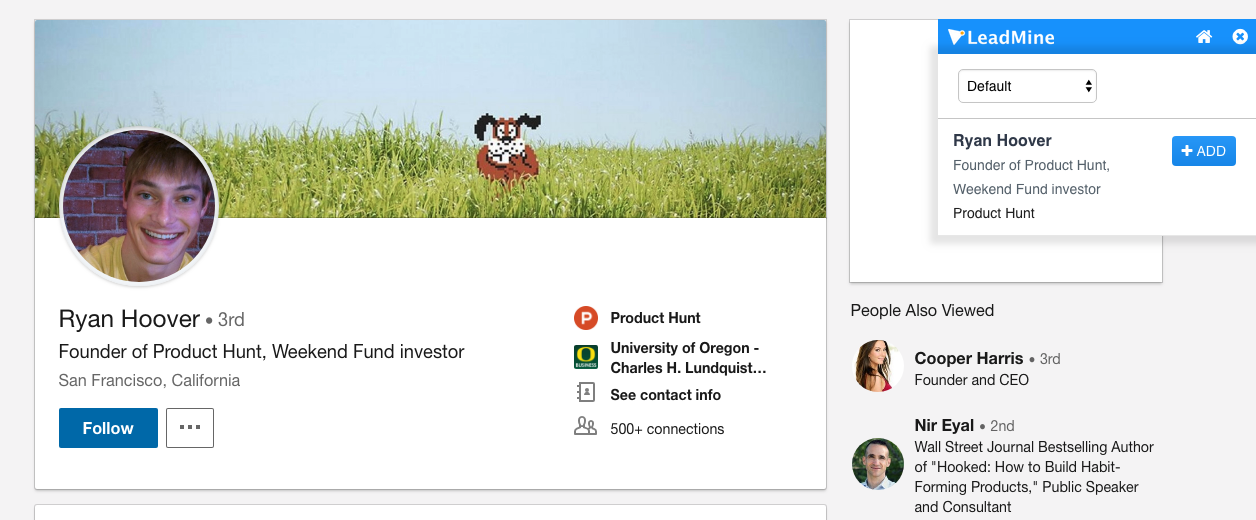Open See contact info link
The height and width of the screenshot is (520, 1256).
tap(666, 395)
